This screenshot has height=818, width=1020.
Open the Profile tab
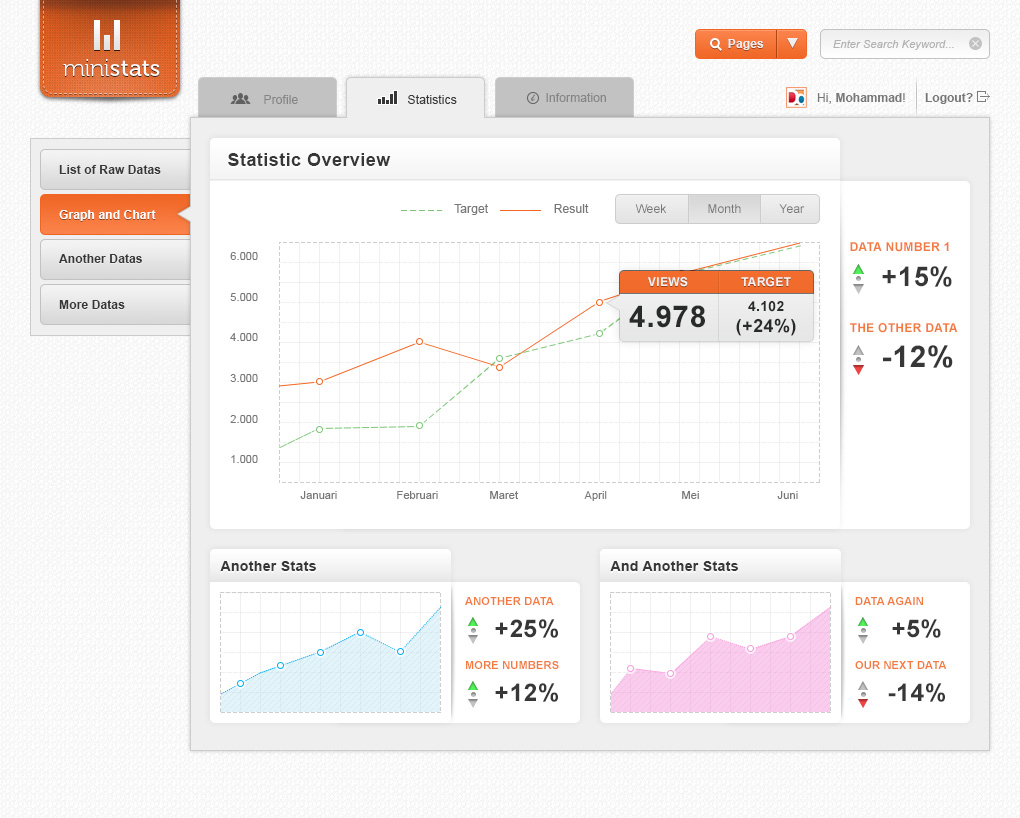pyautogui.click(x=266, y=99)
